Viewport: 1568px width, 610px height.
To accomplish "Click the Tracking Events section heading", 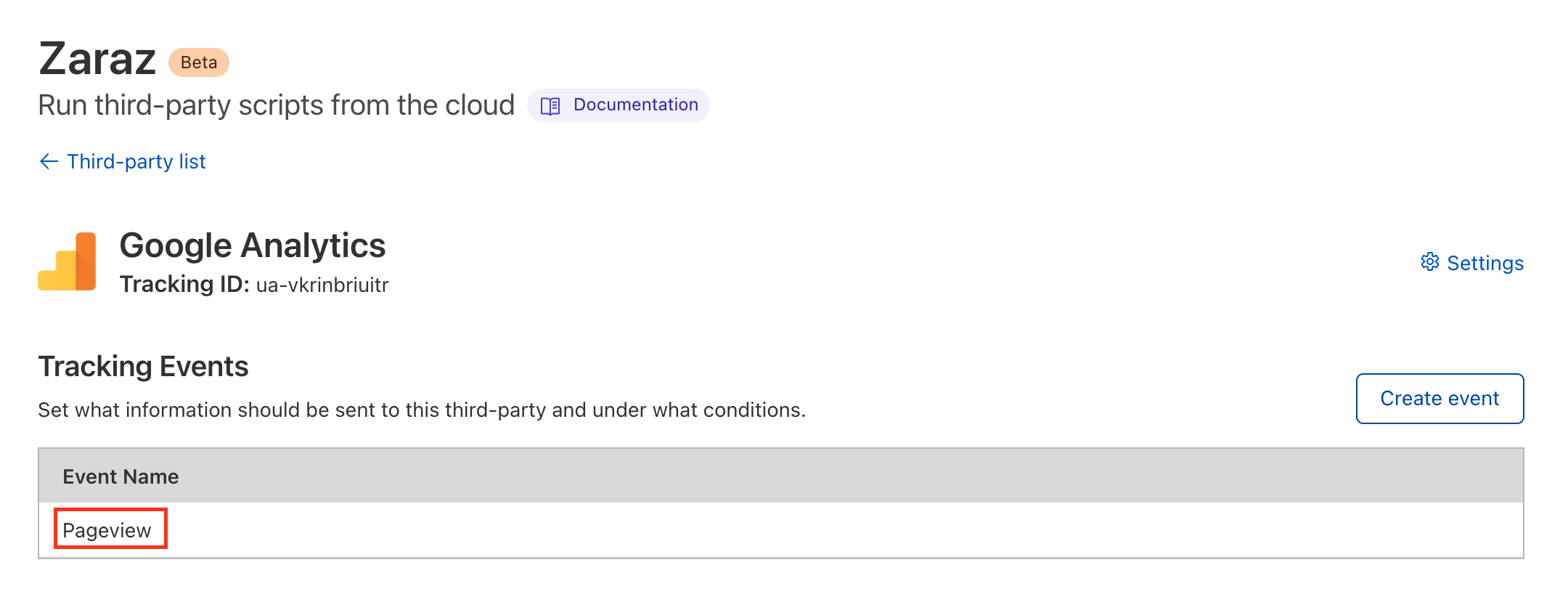I will (x=143, y=366).
